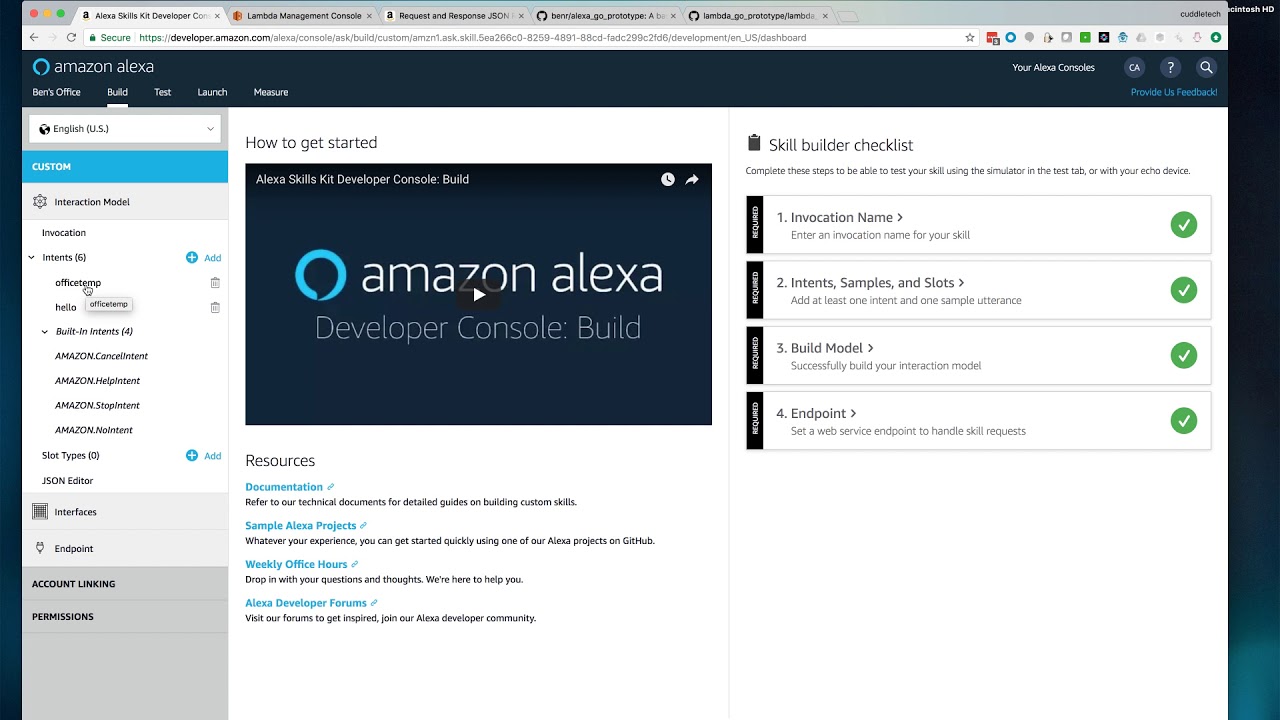
Task: Click the amazon alexa logo
Action: pyautogui.click(x=93, y=67)
